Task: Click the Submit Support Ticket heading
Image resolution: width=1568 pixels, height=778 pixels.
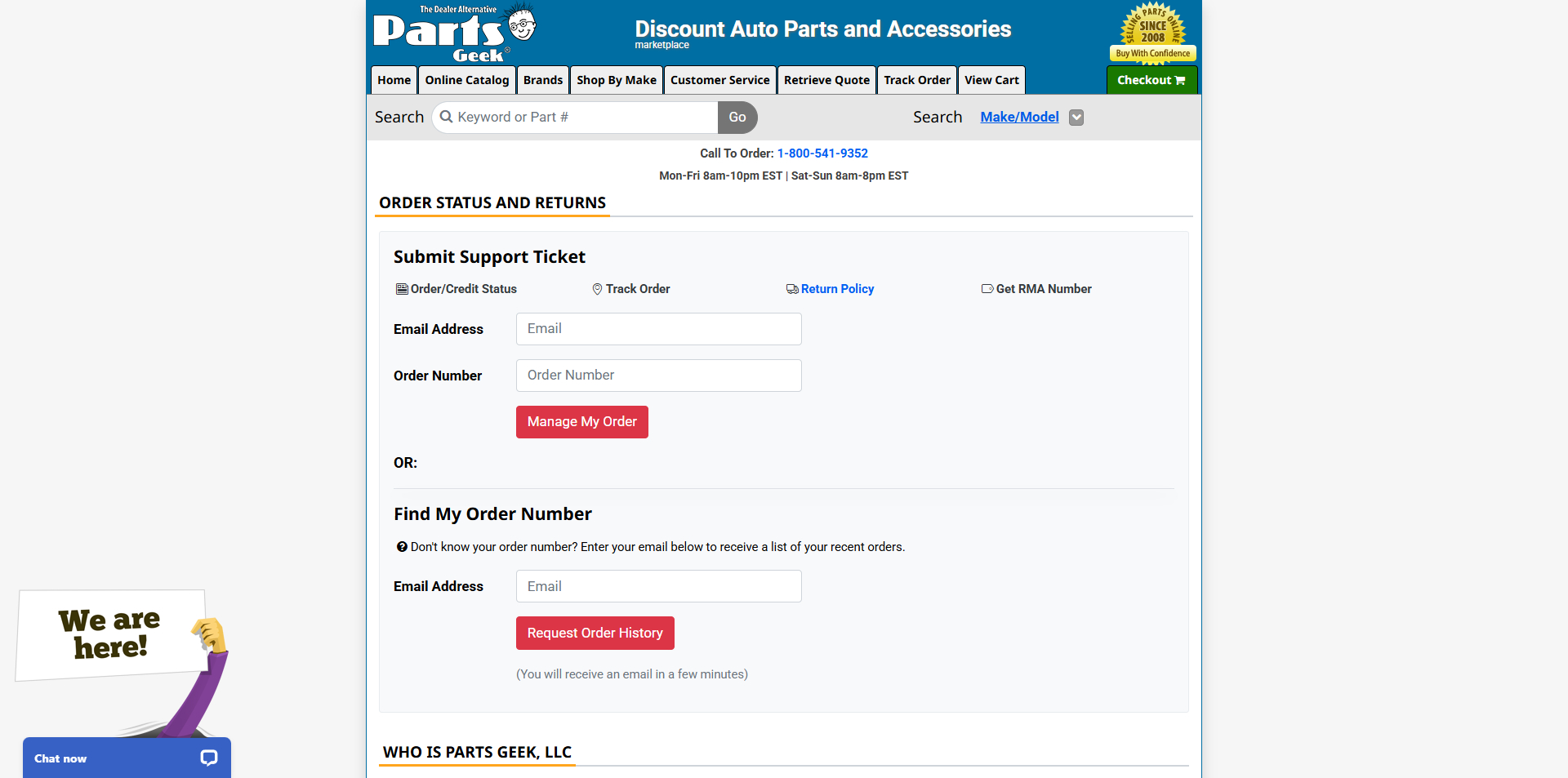Action: coord(489,257)
